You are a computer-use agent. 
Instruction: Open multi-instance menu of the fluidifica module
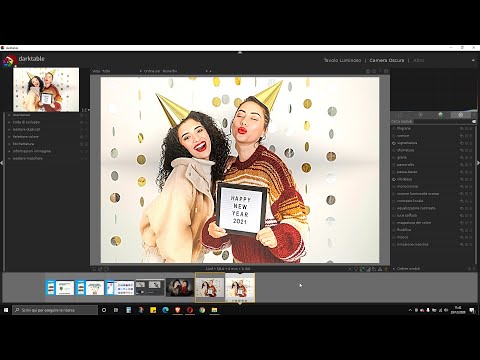(462, 230)
